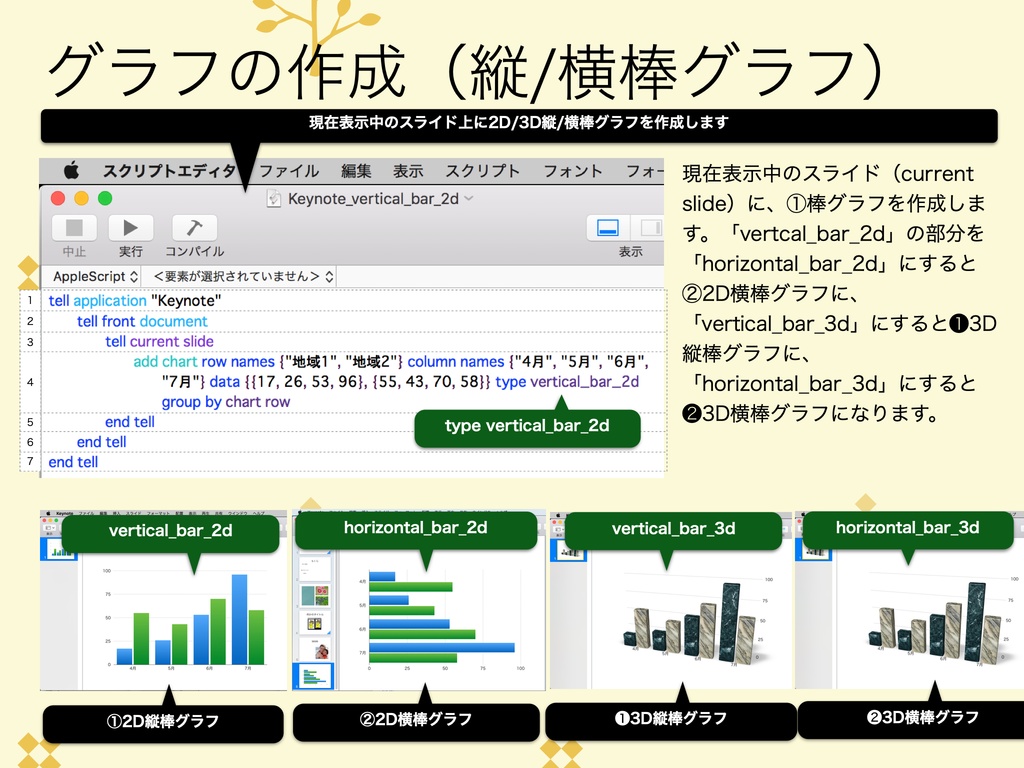
Task: Click the Apple logo in the menu bar
Action: coord(70,171)
